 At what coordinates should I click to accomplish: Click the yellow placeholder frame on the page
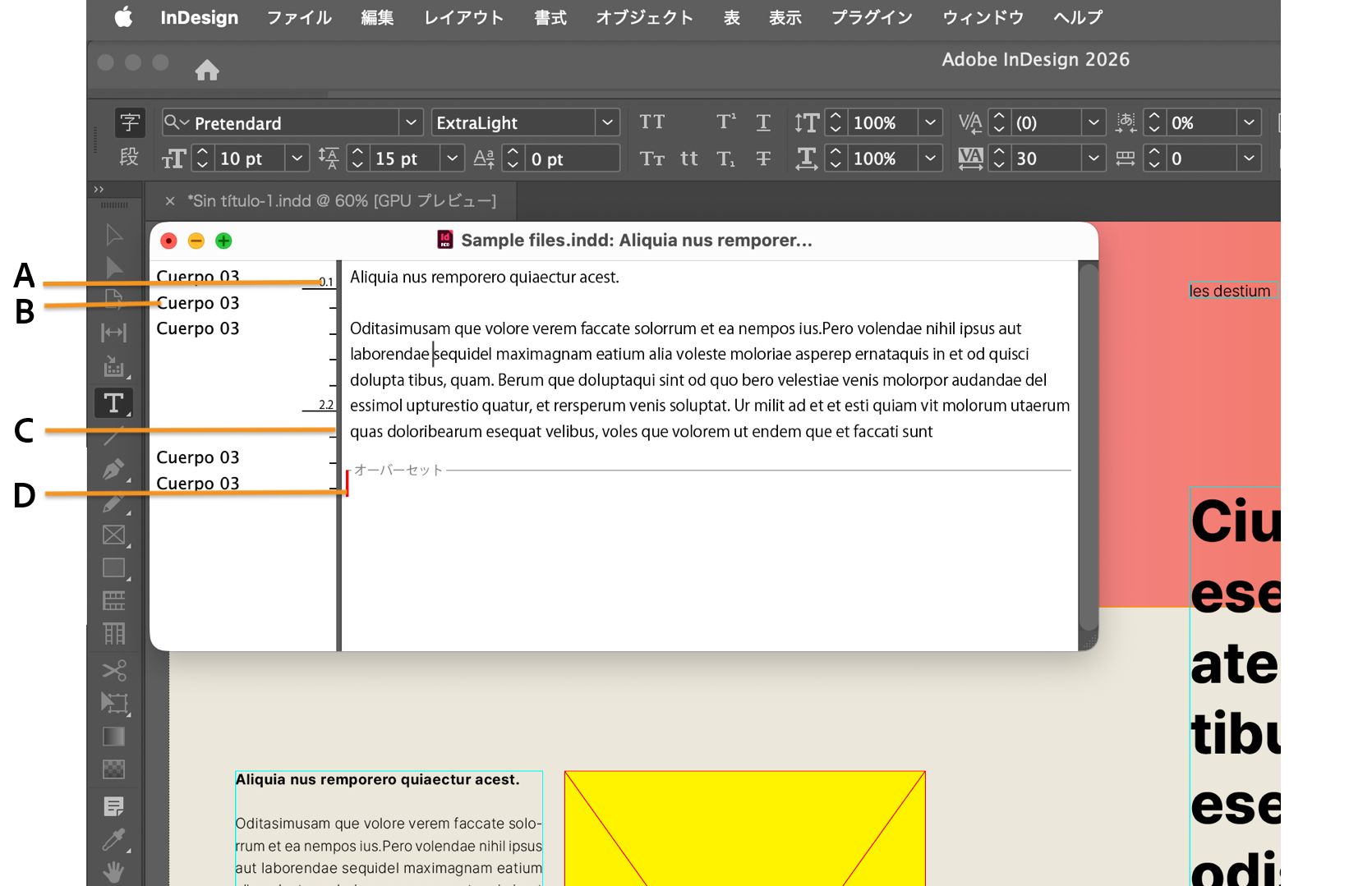[x=744, y=828]
